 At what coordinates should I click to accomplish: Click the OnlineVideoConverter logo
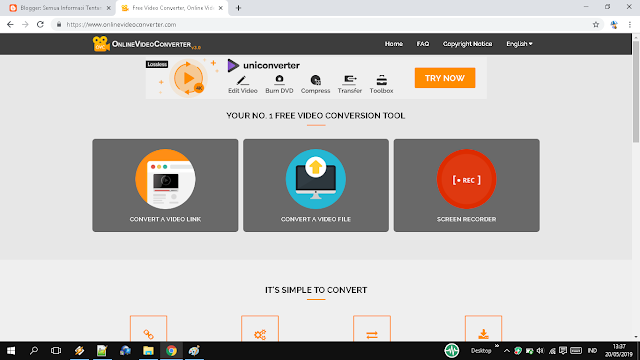point(147,44)
